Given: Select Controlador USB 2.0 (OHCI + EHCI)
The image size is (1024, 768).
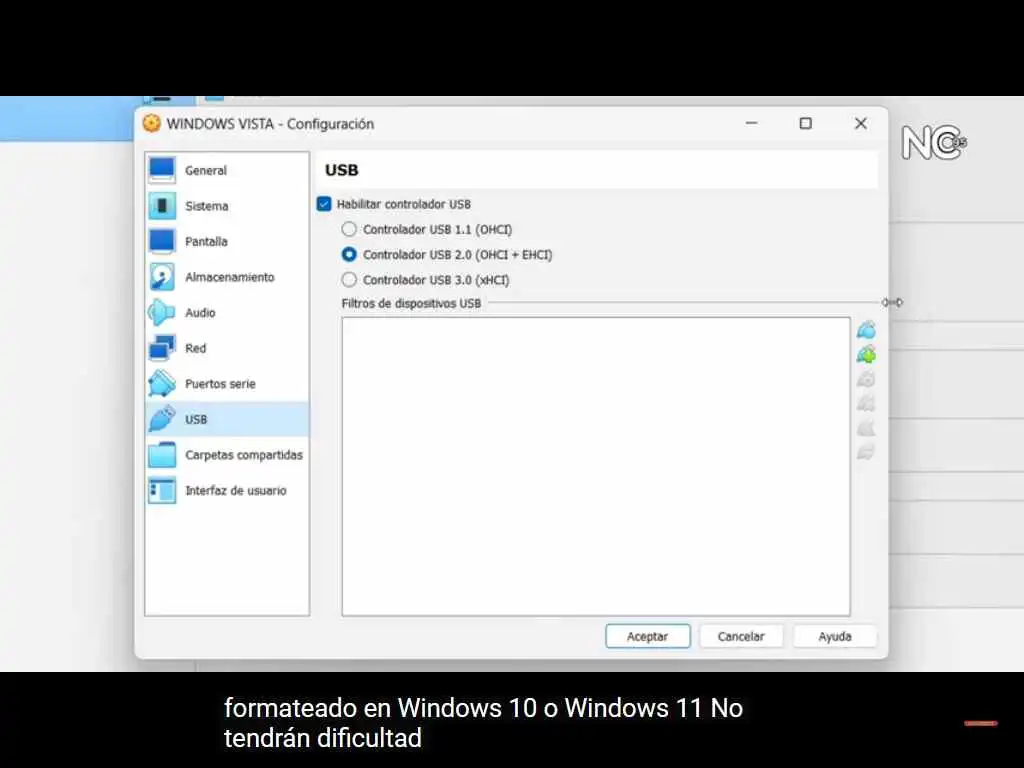Looking at the screenshot, I should pyautogui.click(x=349, y=254).
